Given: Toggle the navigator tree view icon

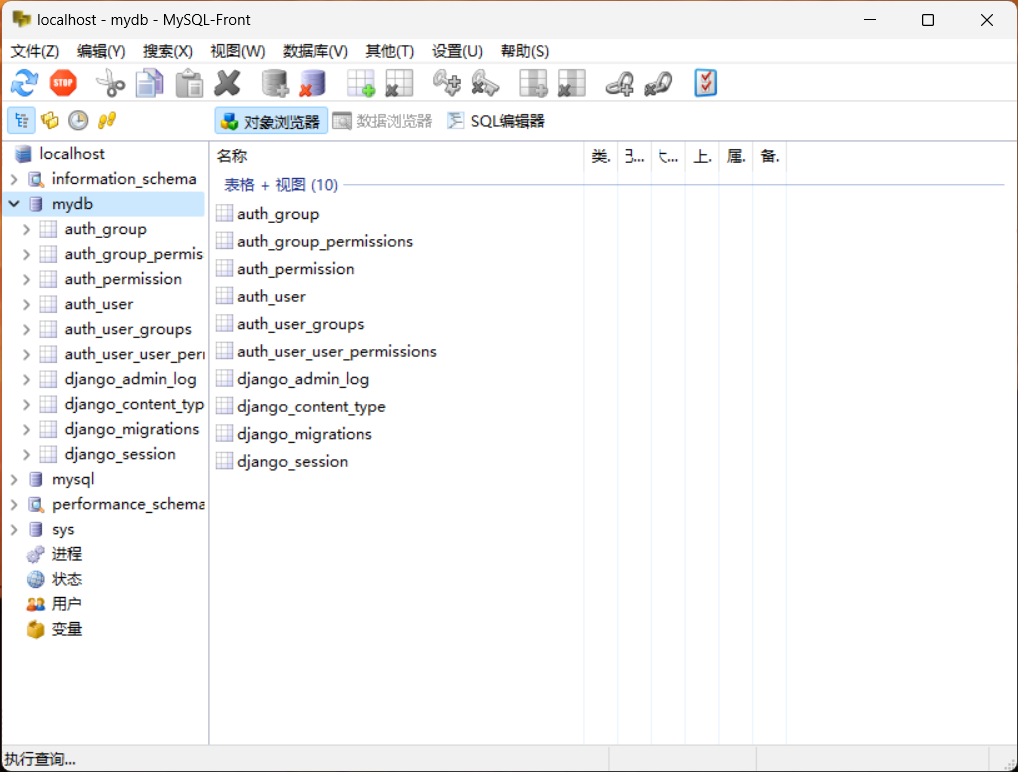Looking at the screenshot, I should point(21,121).
